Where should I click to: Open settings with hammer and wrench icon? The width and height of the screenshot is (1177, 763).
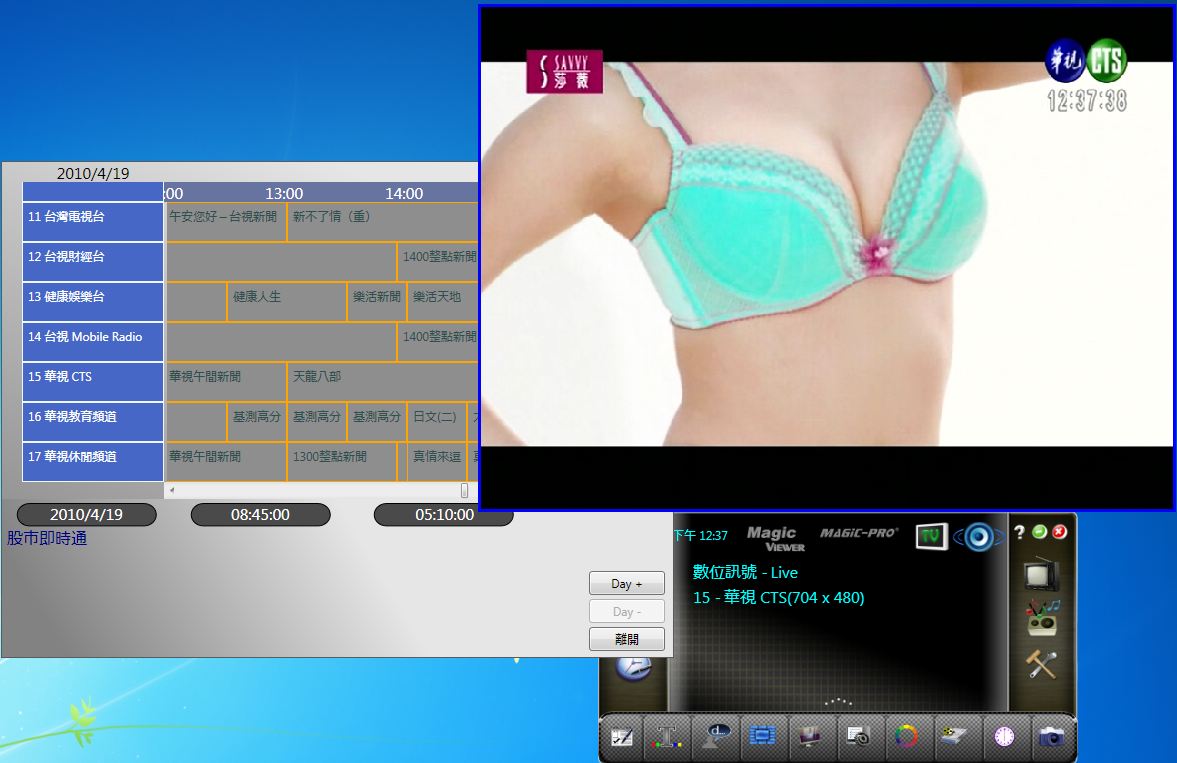[x=1042, y=663]
